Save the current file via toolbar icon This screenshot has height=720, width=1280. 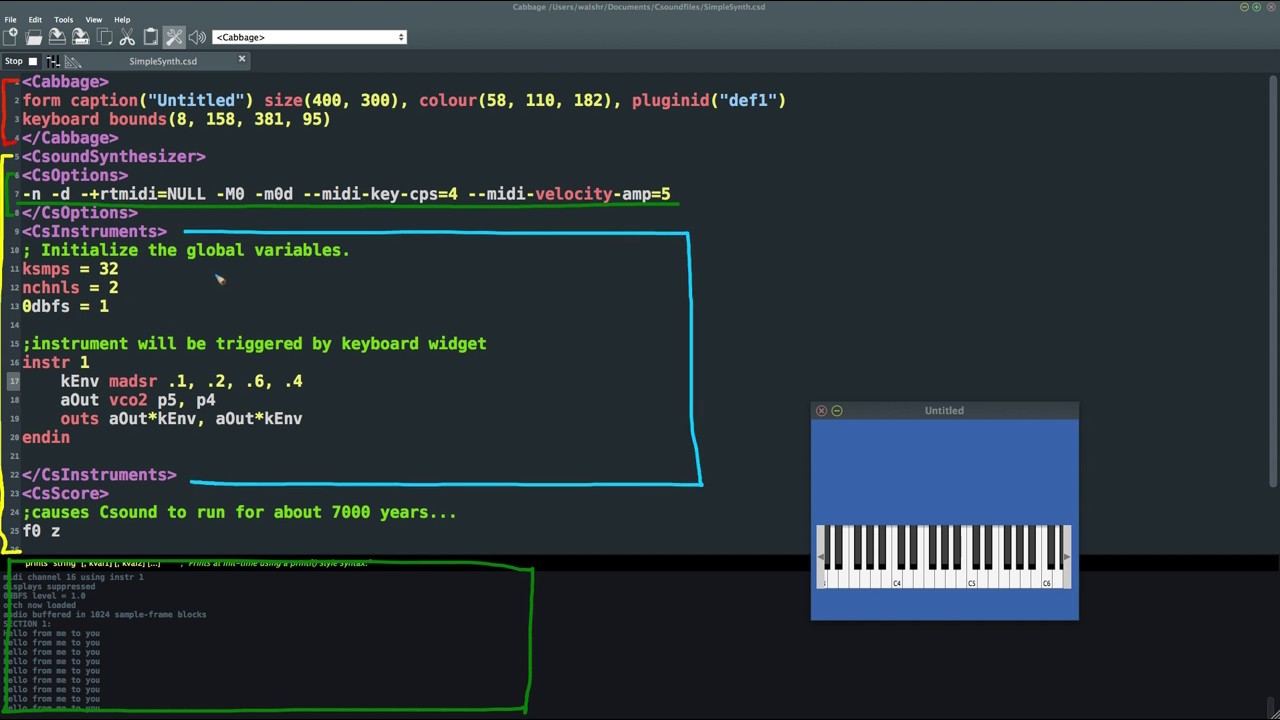[57, 37]
